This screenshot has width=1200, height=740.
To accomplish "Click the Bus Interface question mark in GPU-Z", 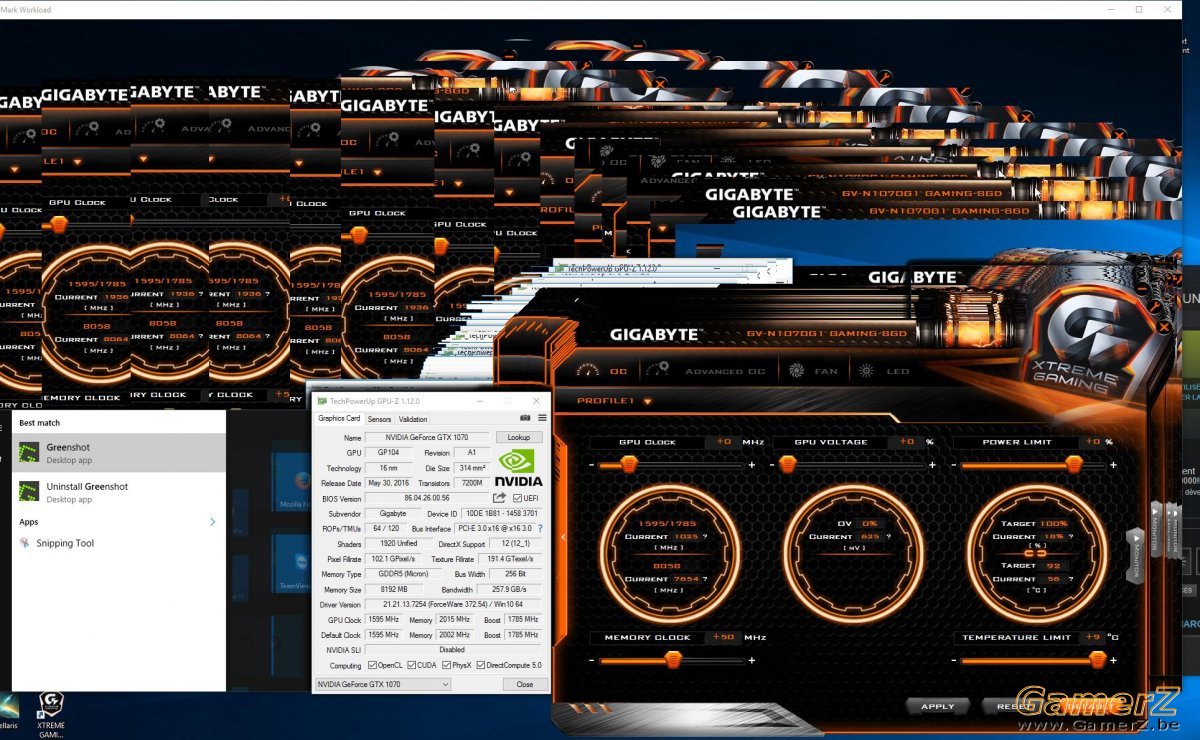I will coord(541,528).
